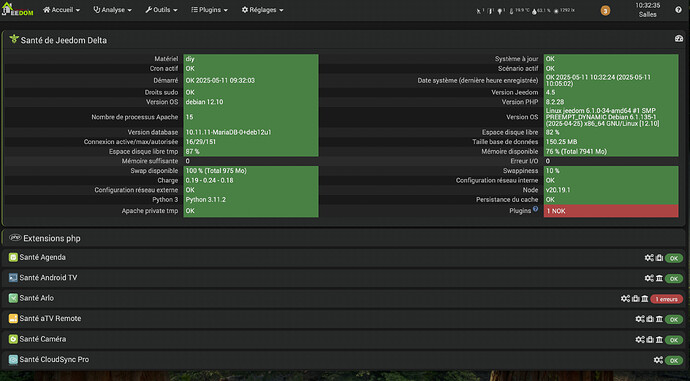Click the temperature summary icon in top bar
The height and width of the screenshot is (381, 690).
511,11
